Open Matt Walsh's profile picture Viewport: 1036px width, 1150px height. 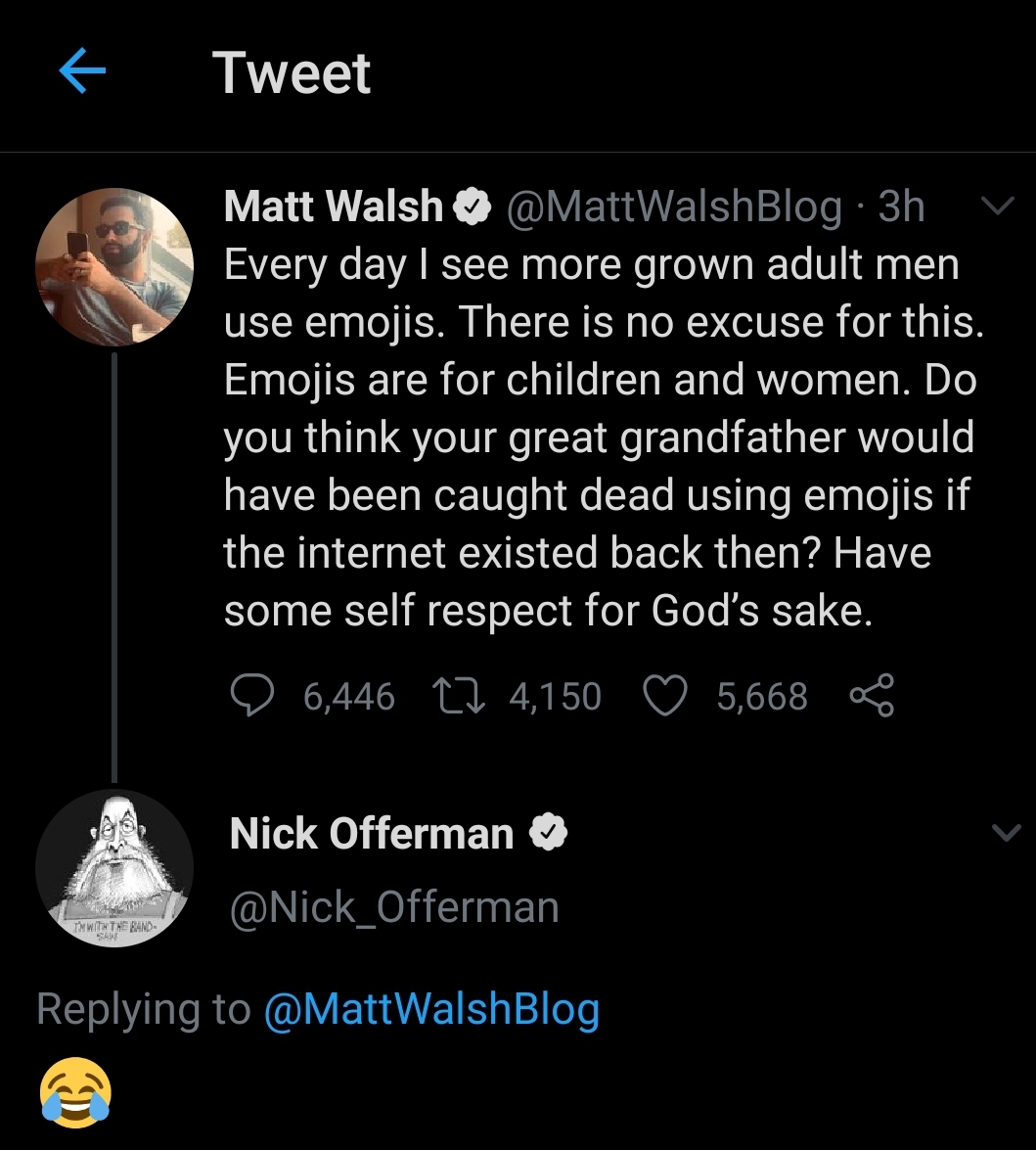click(x=114, y=266)
